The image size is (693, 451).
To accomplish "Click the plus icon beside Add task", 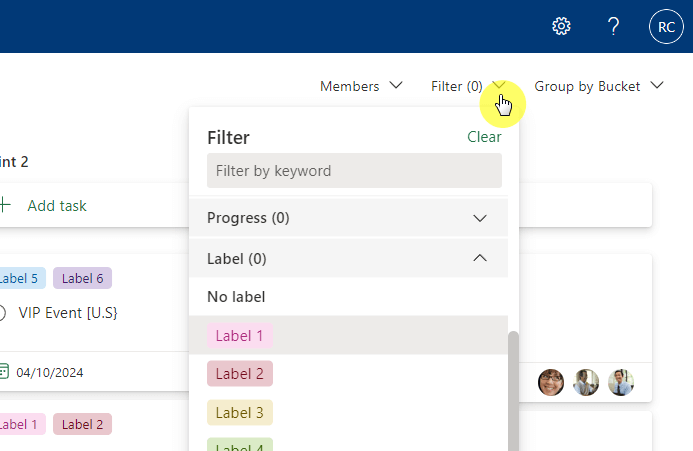I will (x=4, y=205).
